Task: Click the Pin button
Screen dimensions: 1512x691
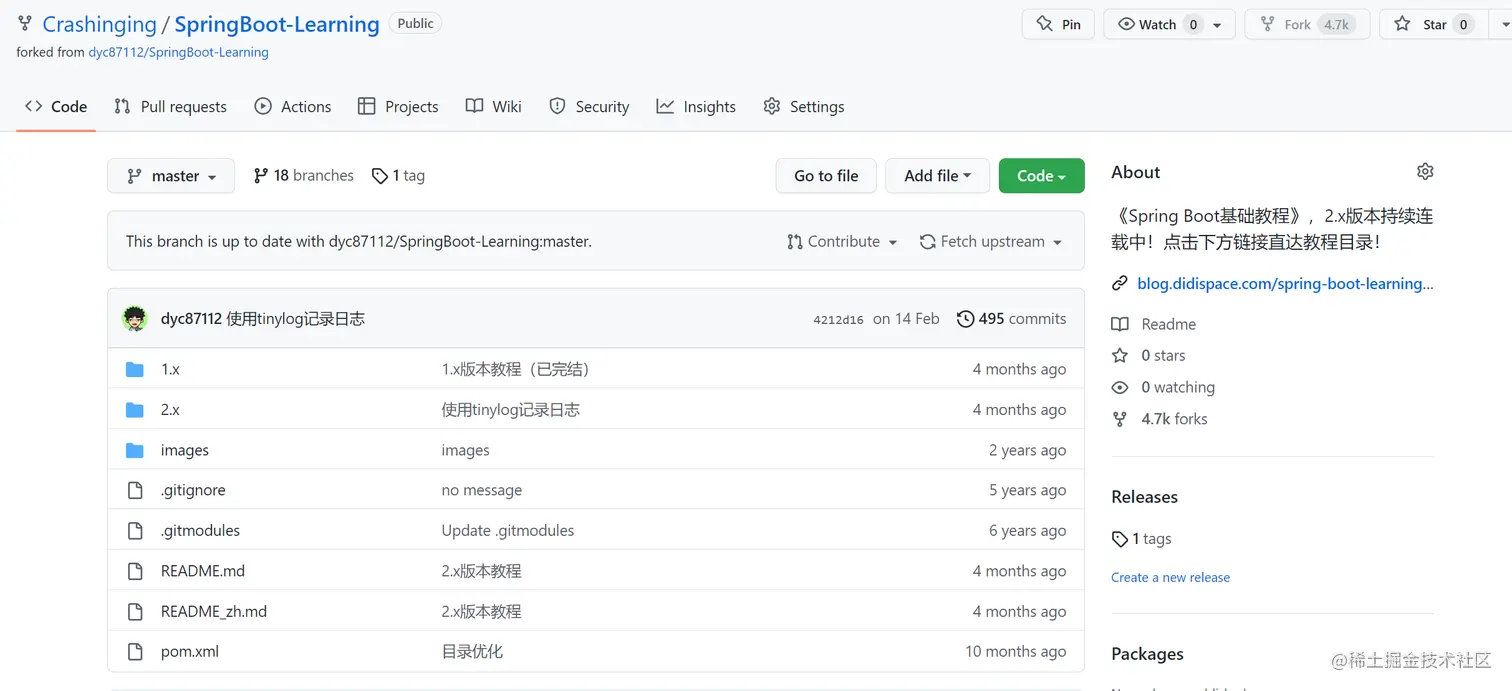Action: point(1058,25)
